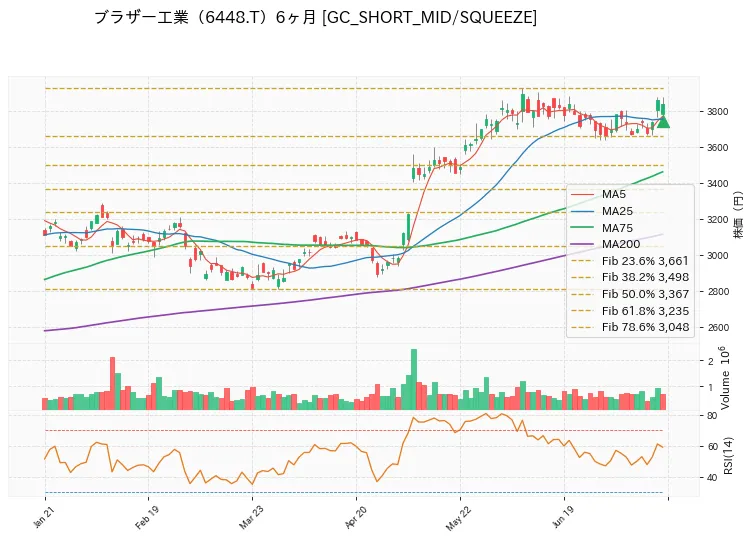This screenshot has width=752, height=540.
Task: Click the Feb 19 date axis label
Action: pos(146,517)
